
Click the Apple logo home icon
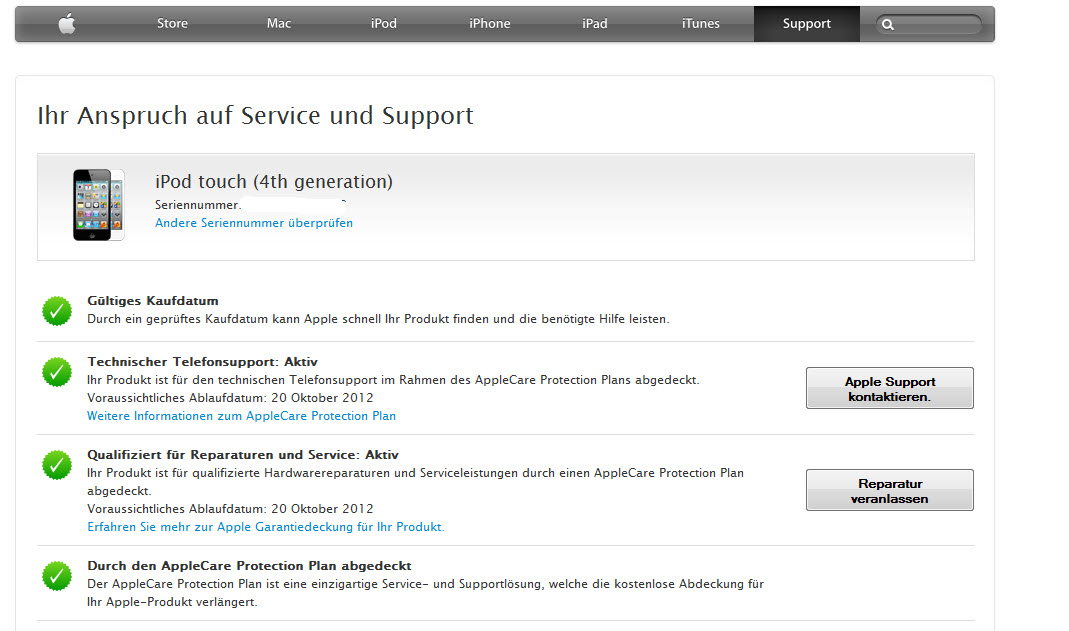click(x=67, y=24)
